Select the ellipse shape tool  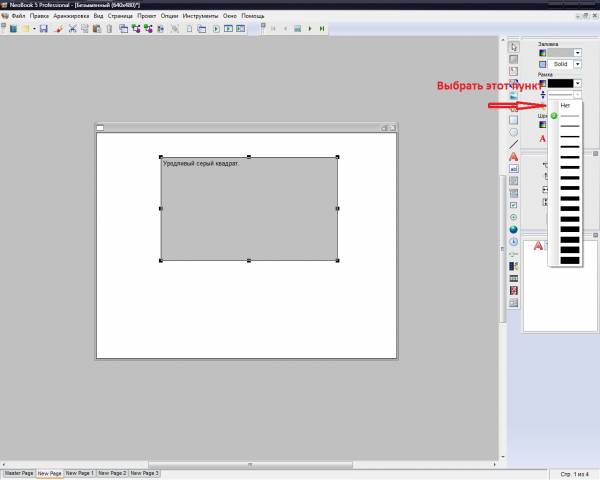(514, 132)
